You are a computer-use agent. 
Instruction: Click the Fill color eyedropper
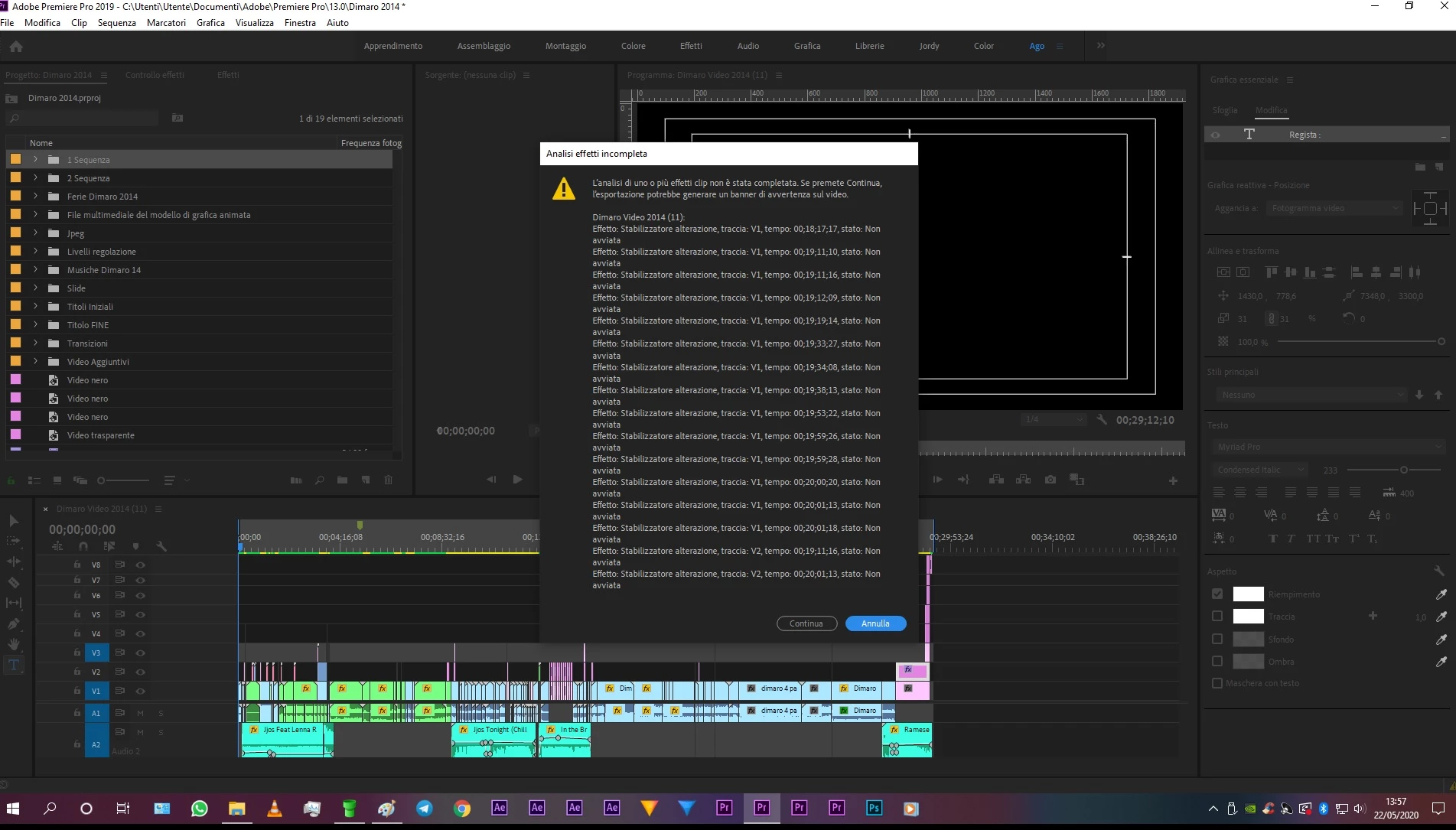click(x=1441, y=594)
